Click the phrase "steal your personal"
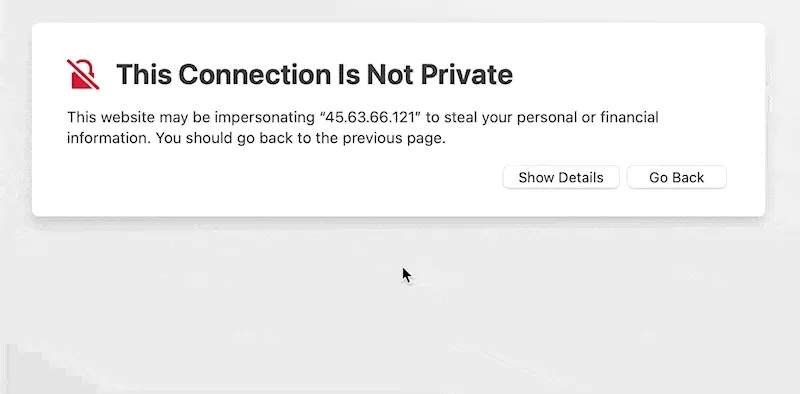Viewport: 800px width, 394px height. tap(513, 118)
